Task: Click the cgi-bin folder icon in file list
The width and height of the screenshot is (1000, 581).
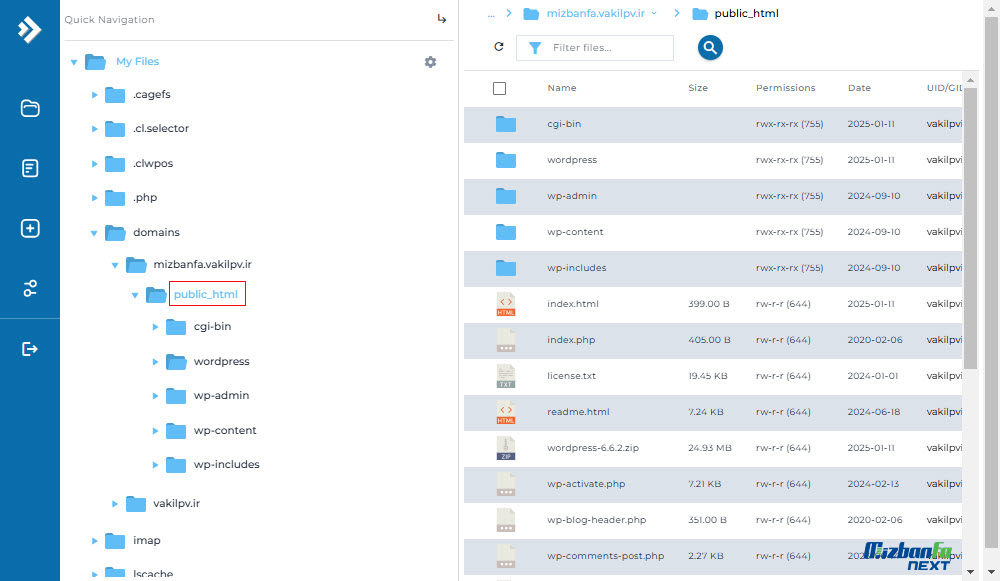Action: pyautogui.click(x=506, y=124)
